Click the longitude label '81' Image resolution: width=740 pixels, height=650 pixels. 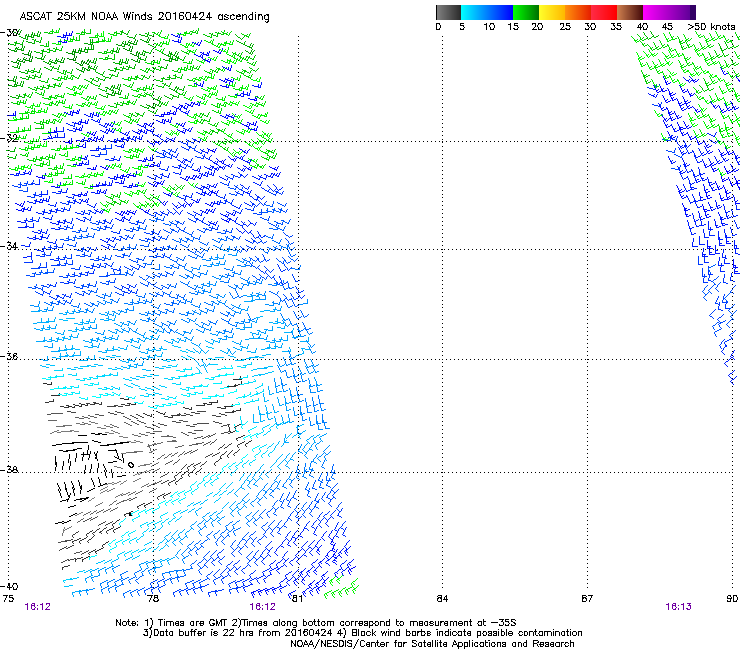tap(297, 599)
